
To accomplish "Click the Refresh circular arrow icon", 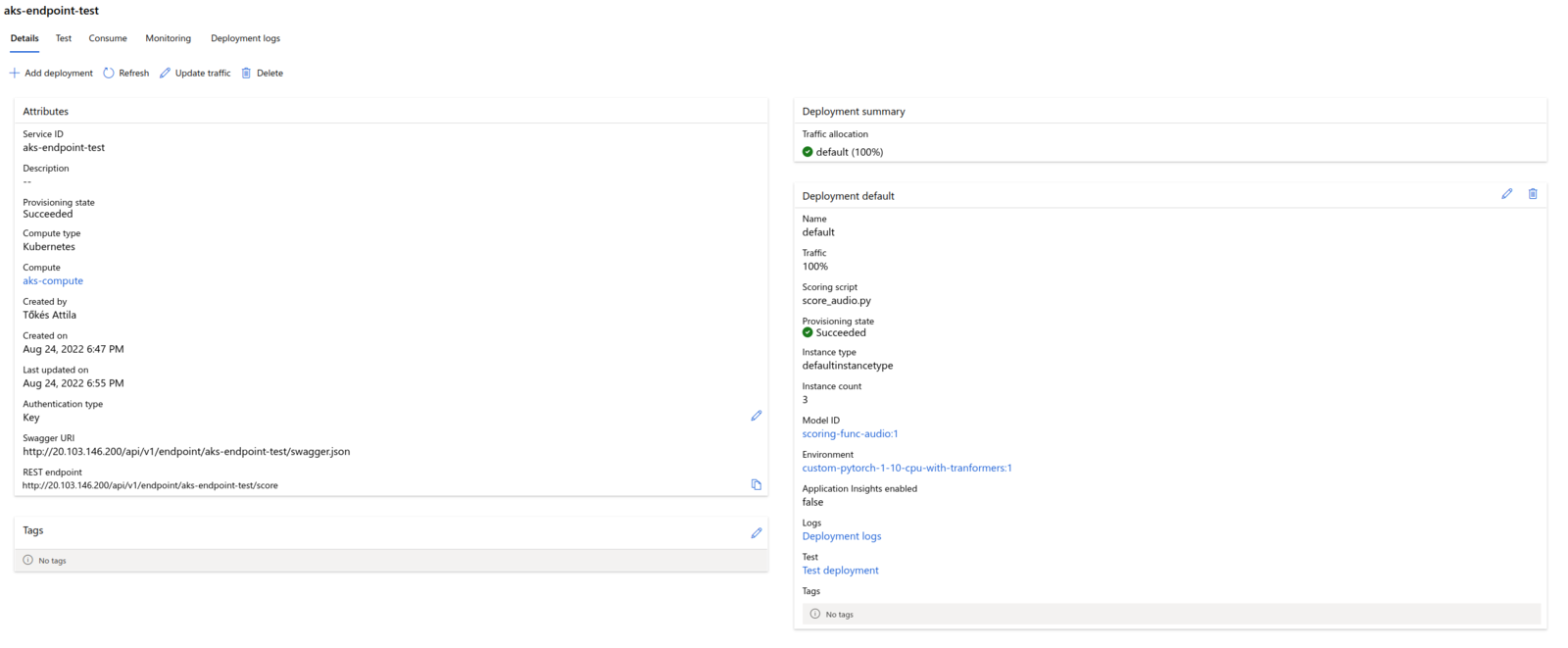I will coord(109,74).
